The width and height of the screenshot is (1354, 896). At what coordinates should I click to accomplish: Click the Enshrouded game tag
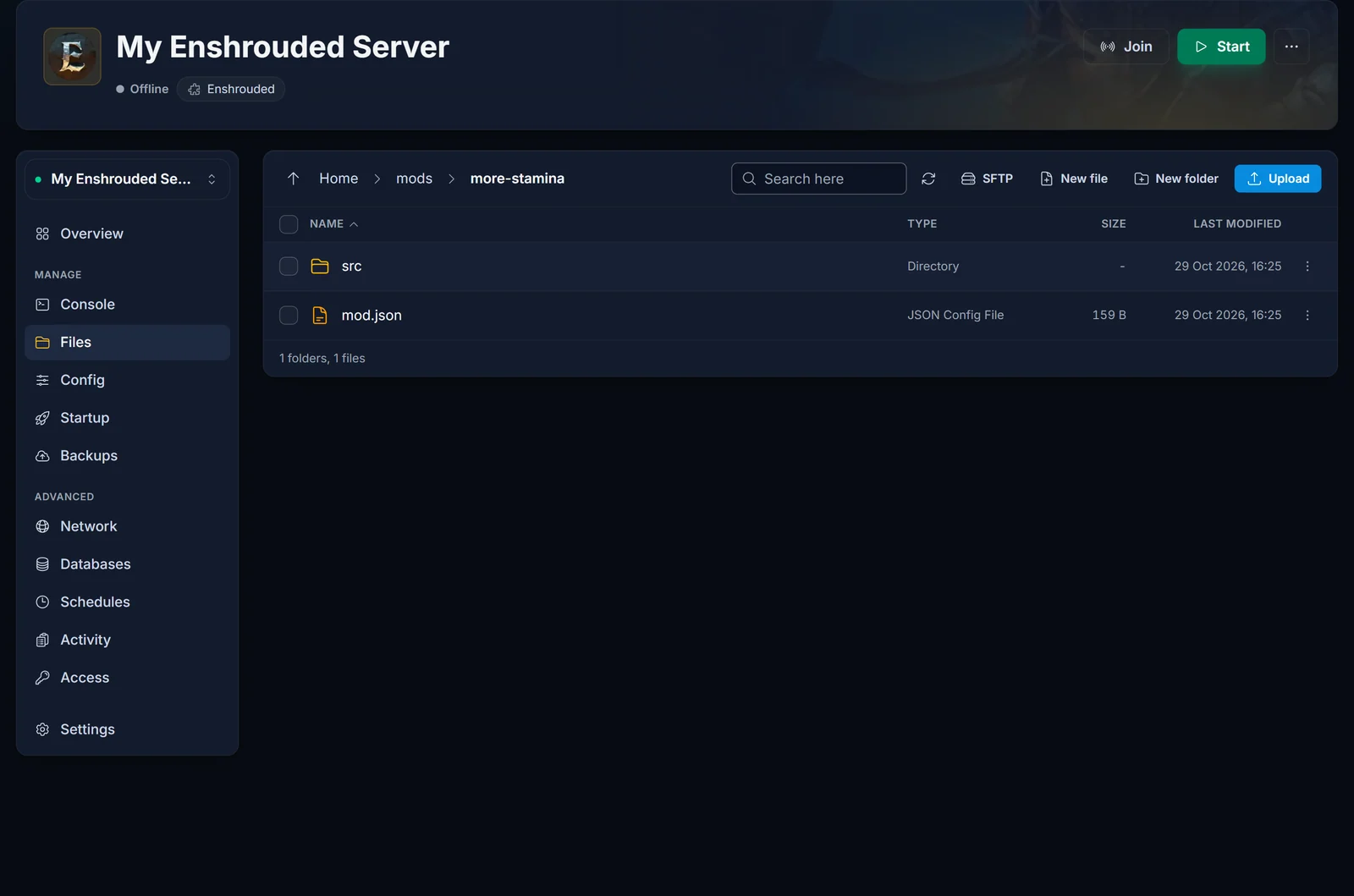click(x=231, y=89)
